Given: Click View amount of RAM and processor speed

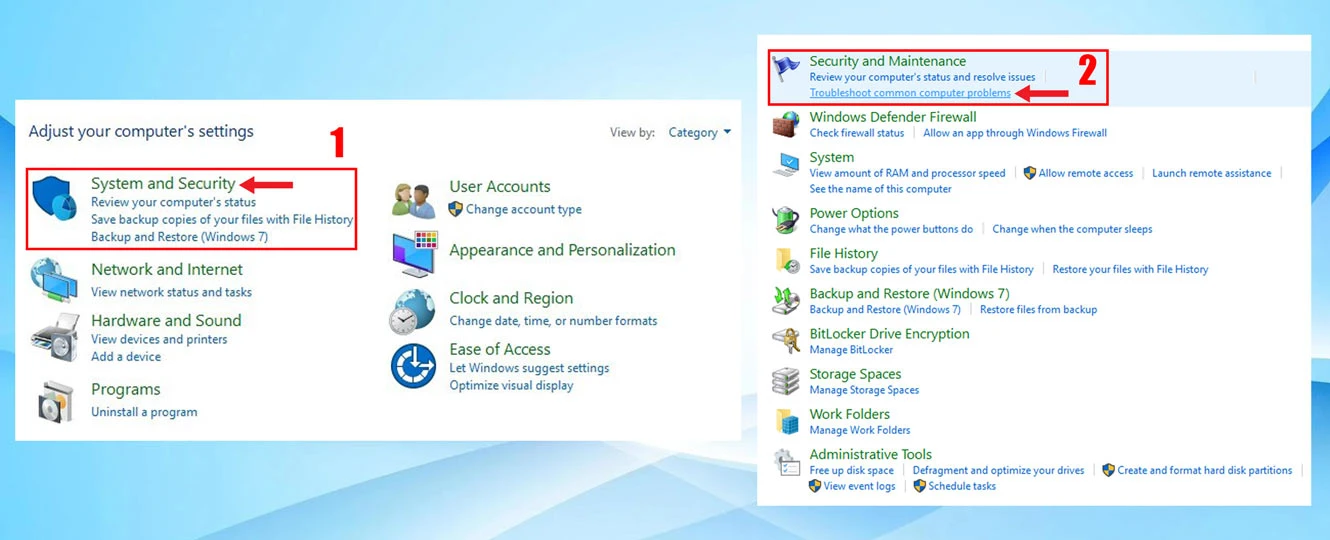Looking at the screenshot, I should tap(908, 173).
